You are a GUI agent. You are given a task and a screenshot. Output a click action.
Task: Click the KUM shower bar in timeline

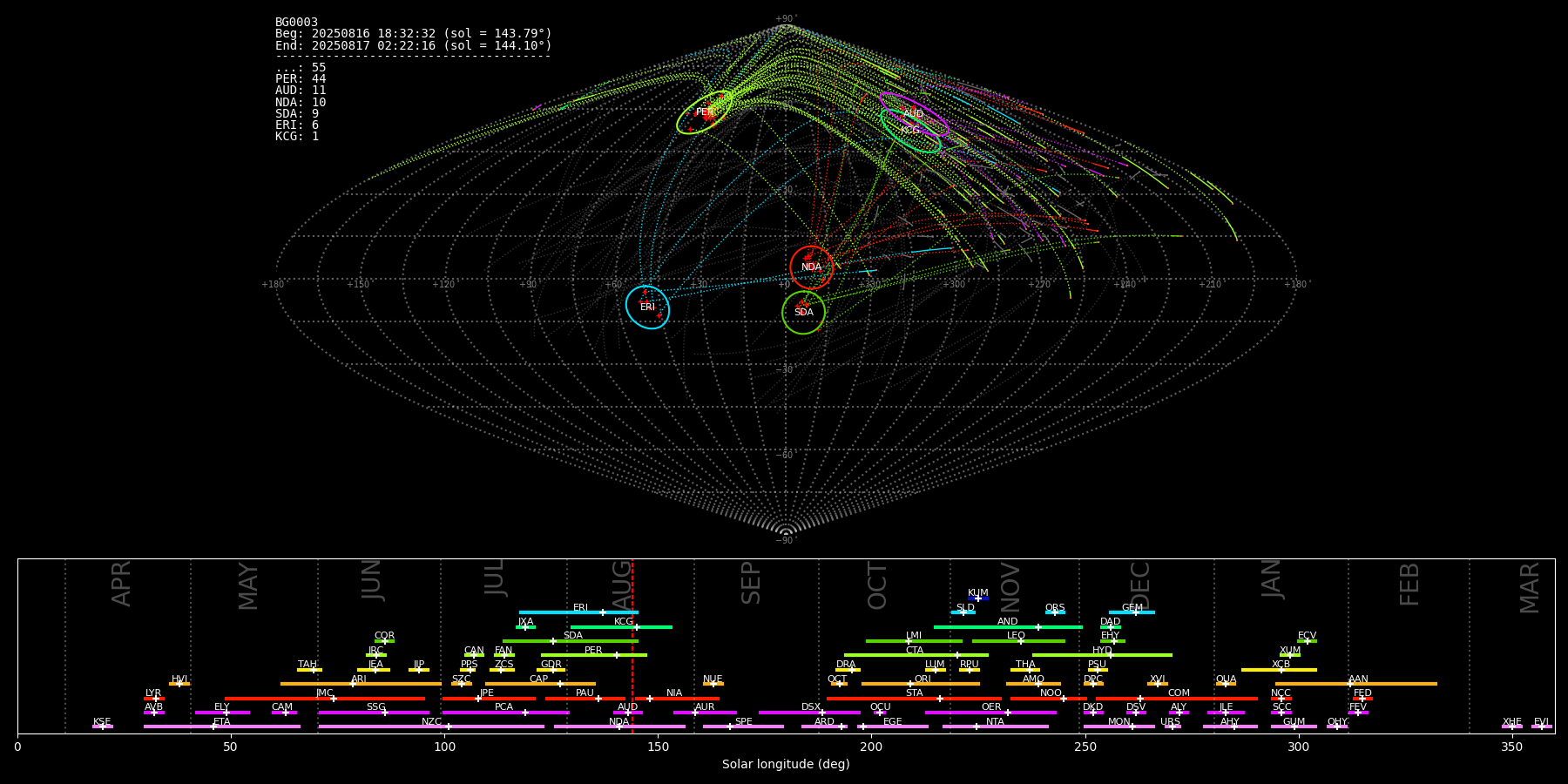[978, 598]
